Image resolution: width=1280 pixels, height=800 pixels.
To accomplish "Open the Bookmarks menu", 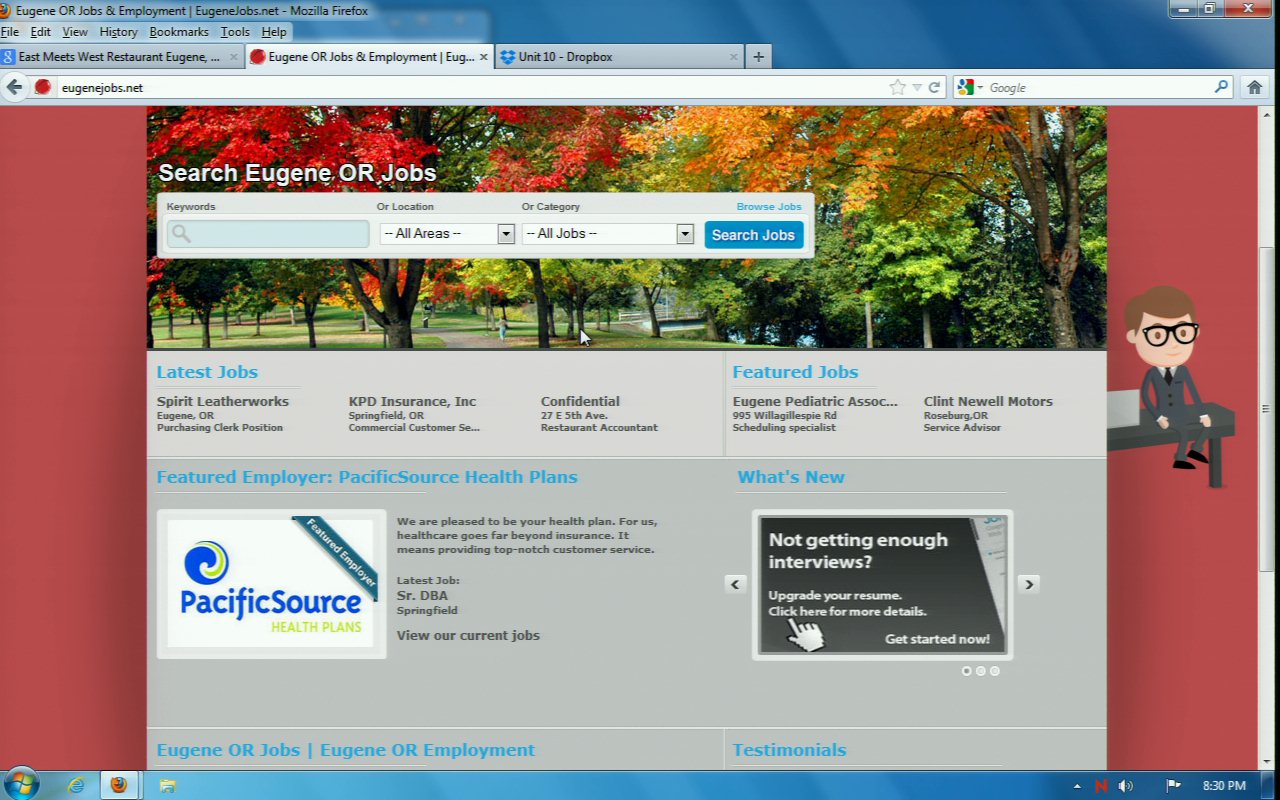I will click(x=179, y=32).
